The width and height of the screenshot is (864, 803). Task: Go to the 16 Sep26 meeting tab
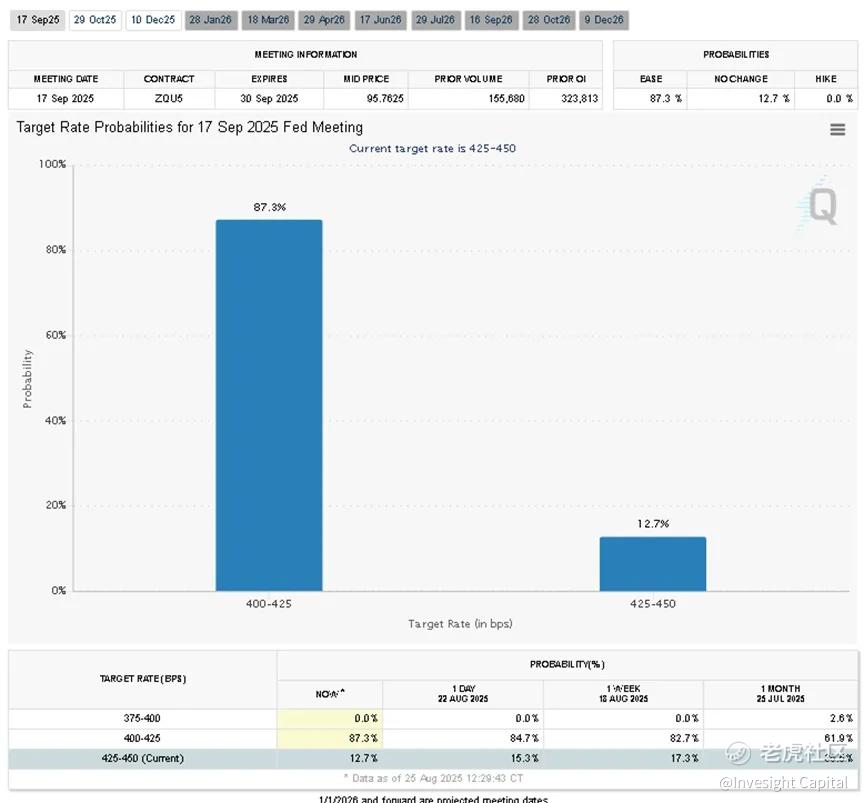[492, 20]
